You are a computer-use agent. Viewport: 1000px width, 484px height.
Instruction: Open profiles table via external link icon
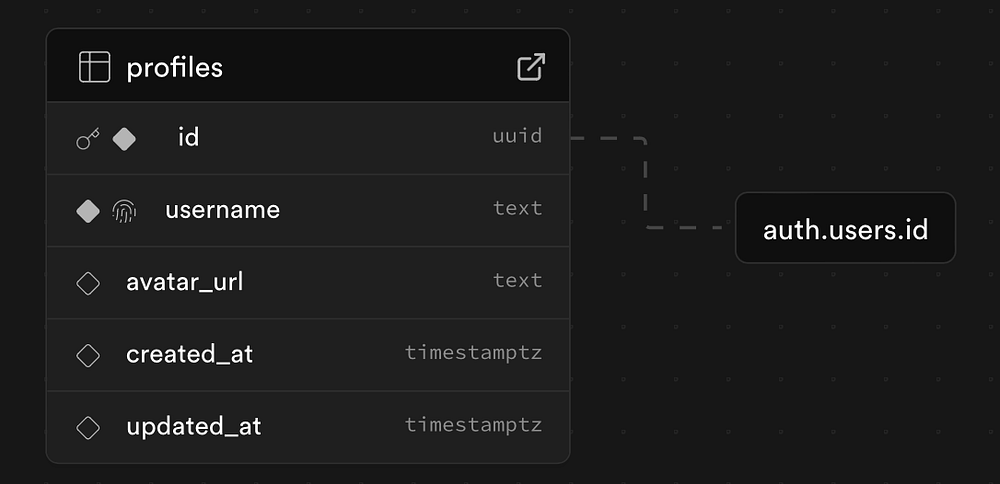530,67
